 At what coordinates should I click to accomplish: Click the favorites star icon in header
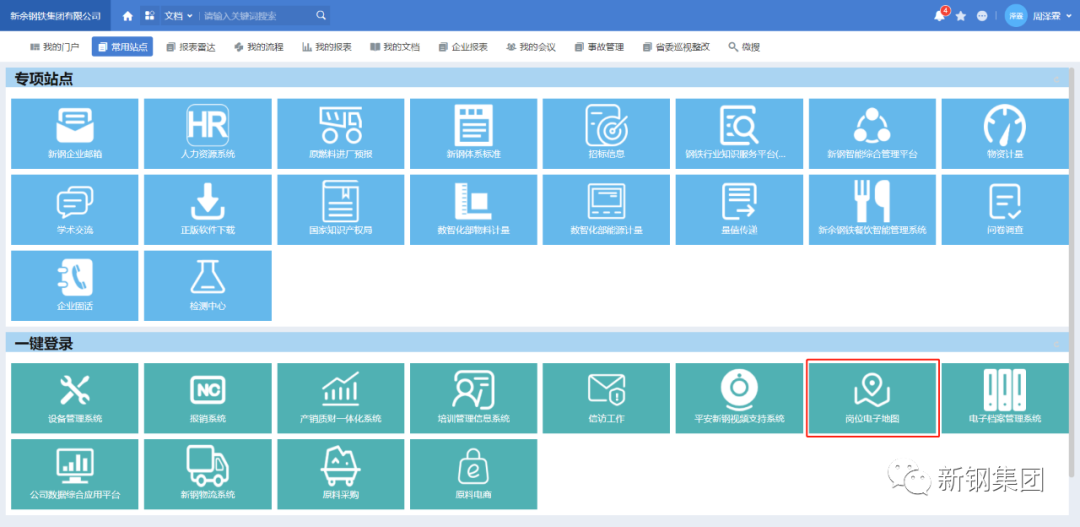(961, 16)
